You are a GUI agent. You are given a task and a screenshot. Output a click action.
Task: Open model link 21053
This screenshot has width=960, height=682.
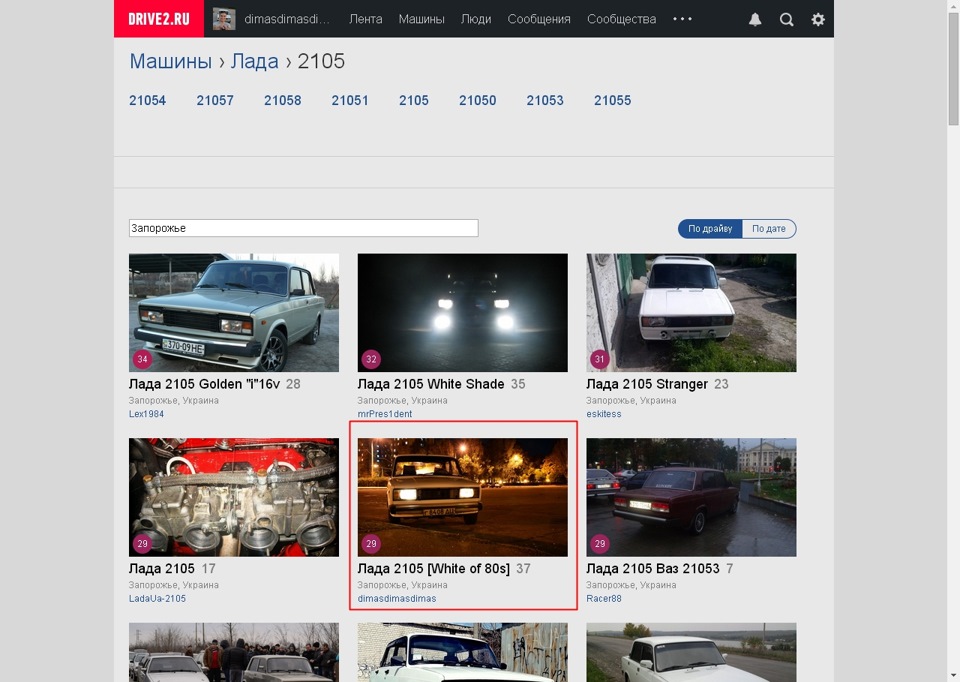click(x=545, y=100)
